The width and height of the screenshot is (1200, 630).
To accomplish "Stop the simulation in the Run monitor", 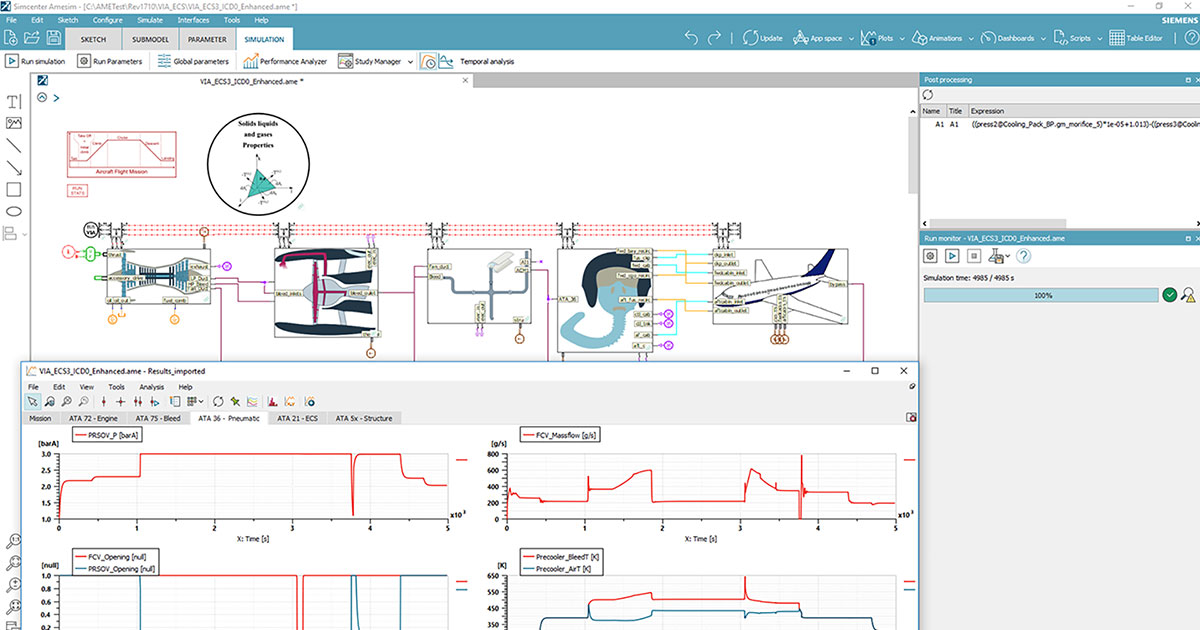I will point(974,256).
